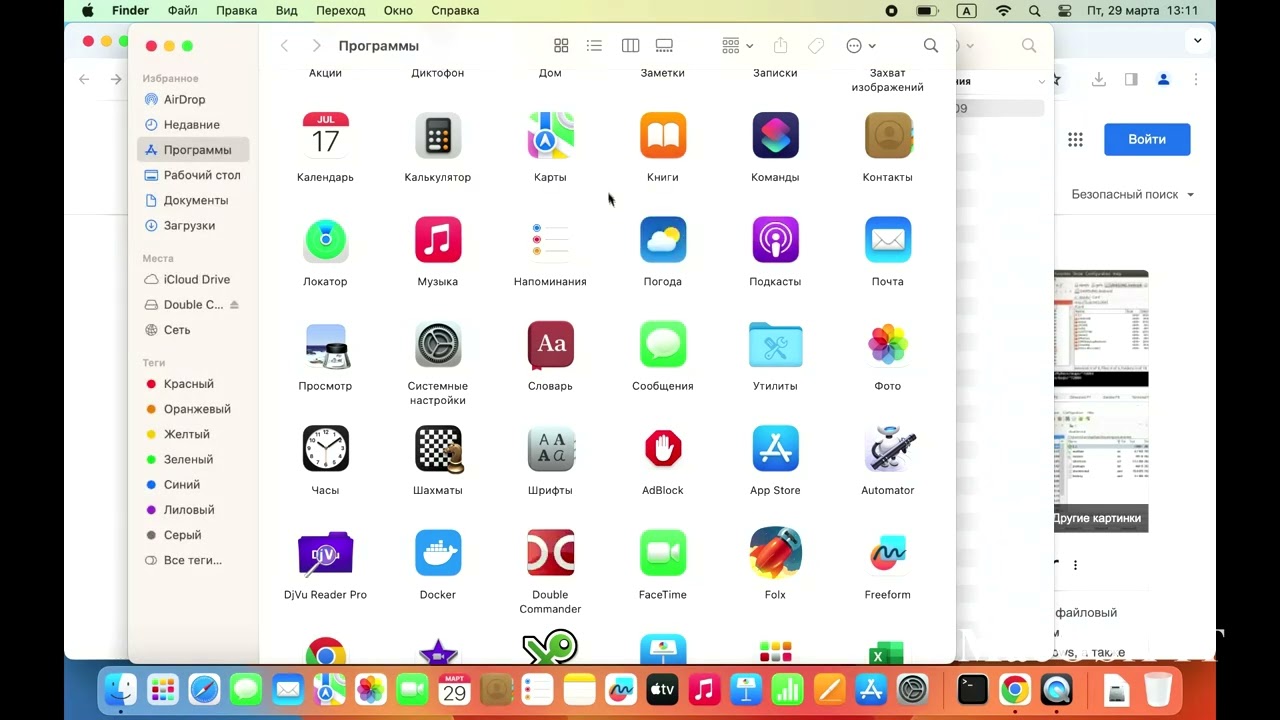This screenshot has width=1280, height=720.
Task: Select the Просмотр app icon
Action: point(325,344)
